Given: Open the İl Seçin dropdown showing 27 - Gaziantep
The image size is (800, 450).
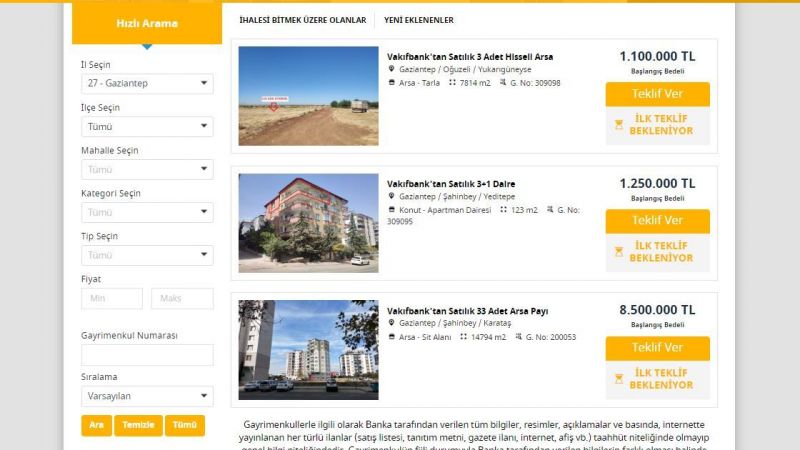Looking at the screenshot, I should [x=147, y=84].
